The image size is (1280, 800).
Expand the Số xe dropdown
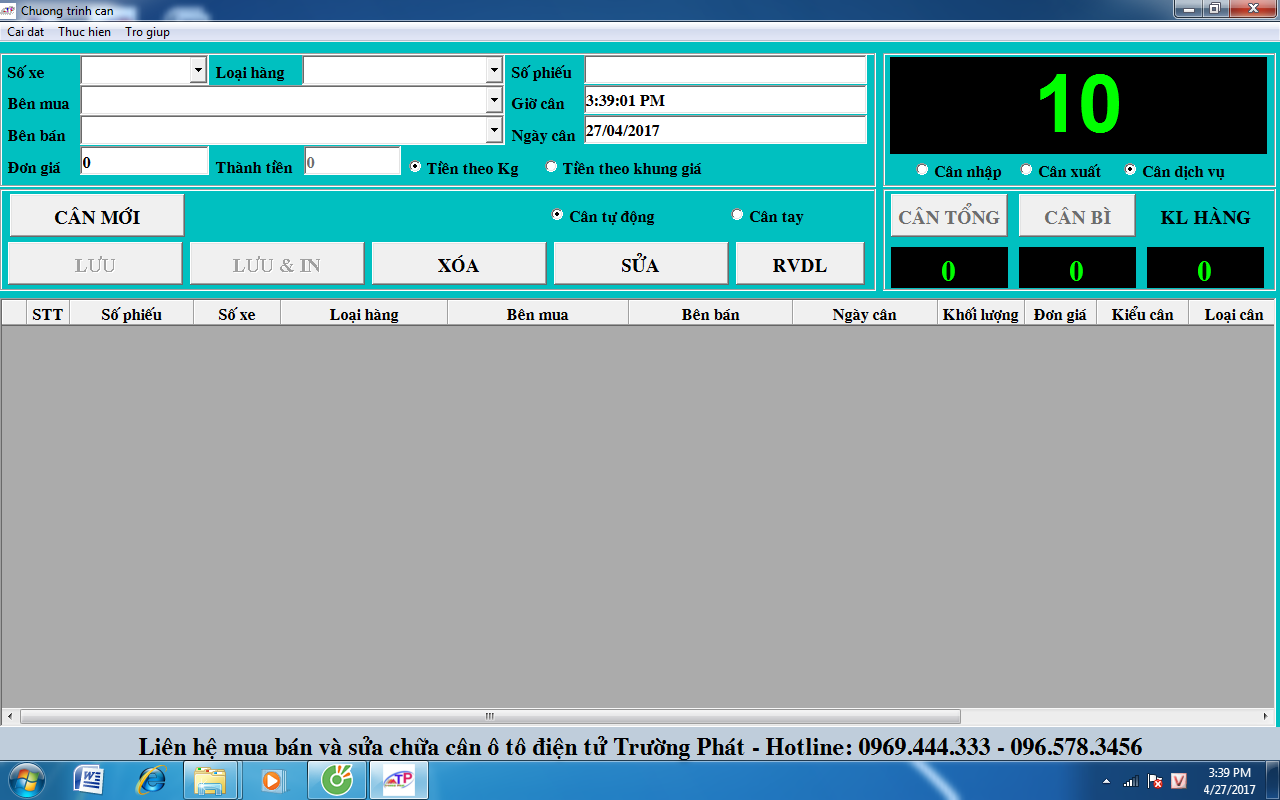tap(197, 70)
